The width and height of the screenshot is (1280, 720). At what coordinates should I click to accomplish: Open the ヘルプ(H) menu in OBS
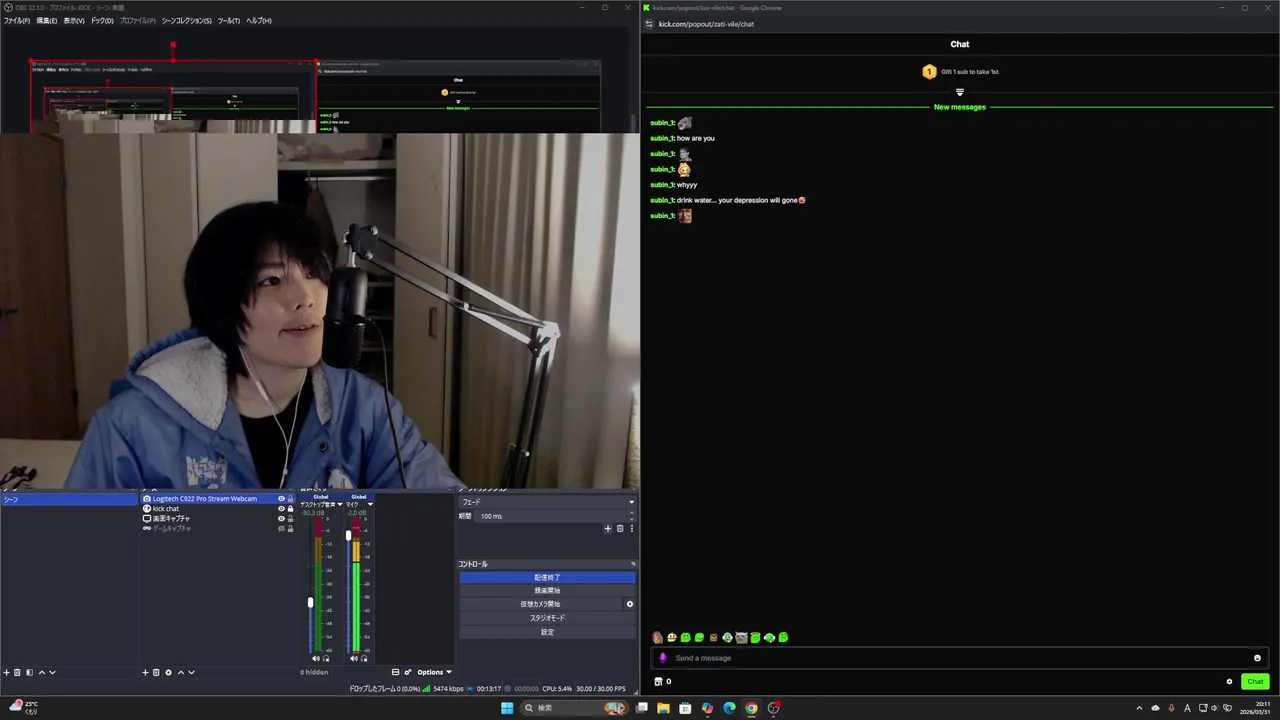[x=259, y=21]
